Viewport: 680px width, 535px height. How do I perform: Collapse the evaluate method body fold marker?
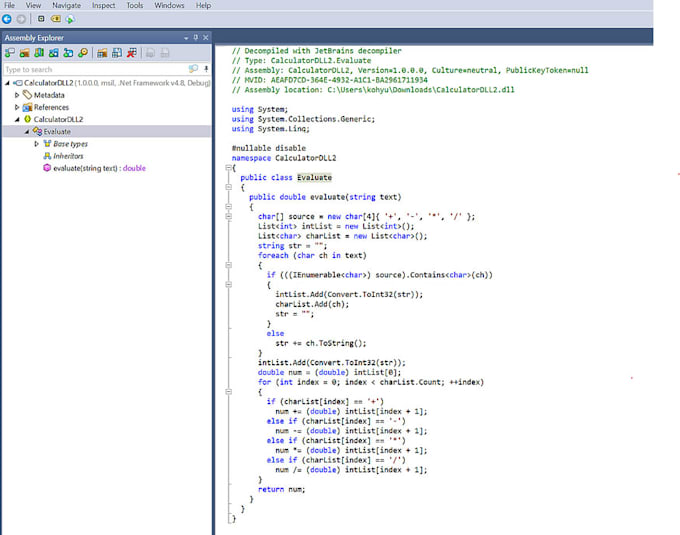229,207
